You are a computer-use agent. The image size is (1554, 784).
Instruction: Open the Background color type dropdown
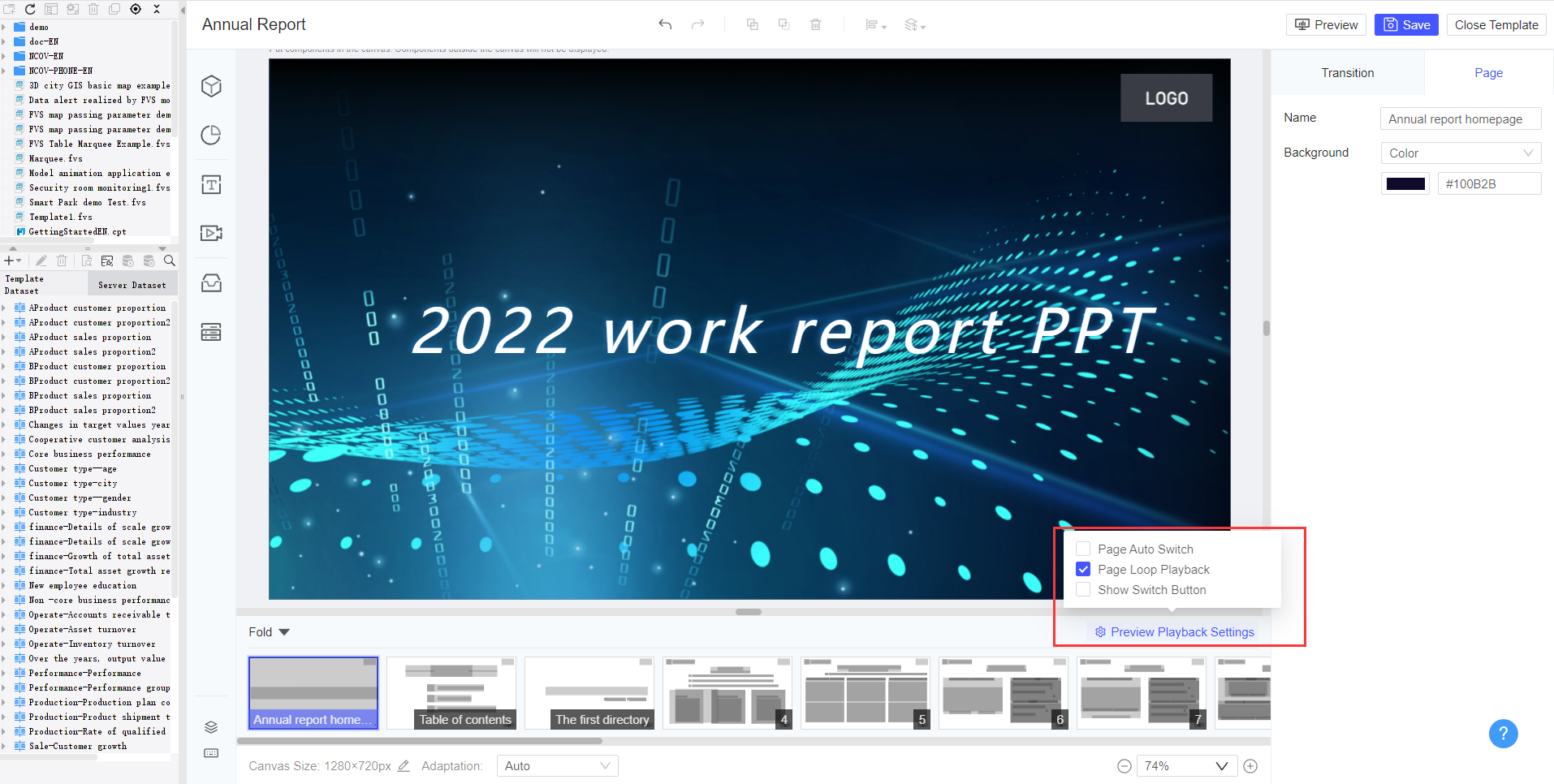[1460, 153]
